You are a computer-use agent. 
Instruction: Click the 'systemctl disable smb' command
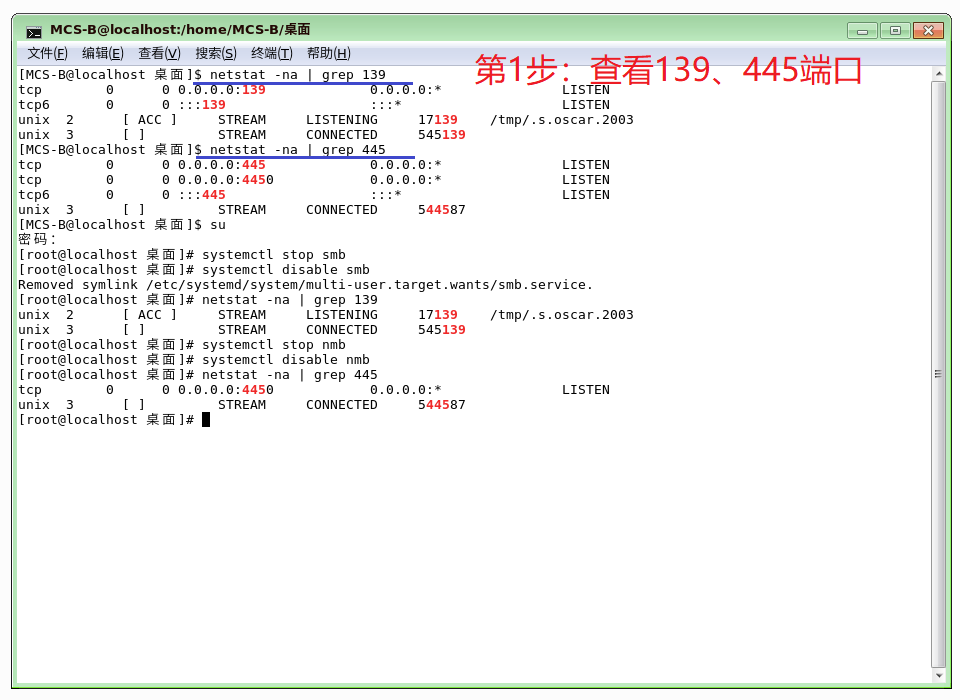tap(286, 270)
